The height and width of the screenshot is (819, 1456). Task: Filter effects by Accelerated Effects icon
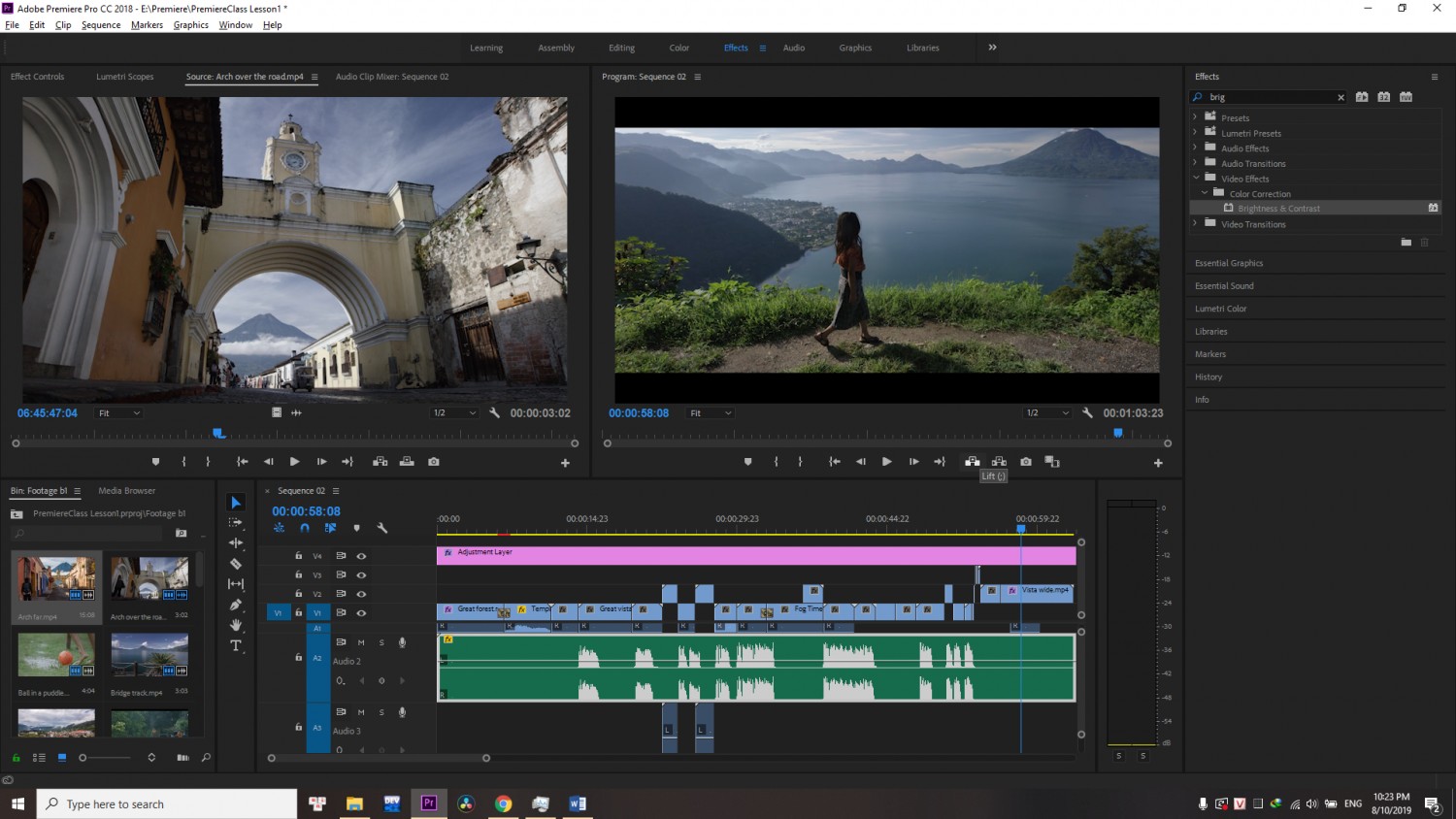1362,97
